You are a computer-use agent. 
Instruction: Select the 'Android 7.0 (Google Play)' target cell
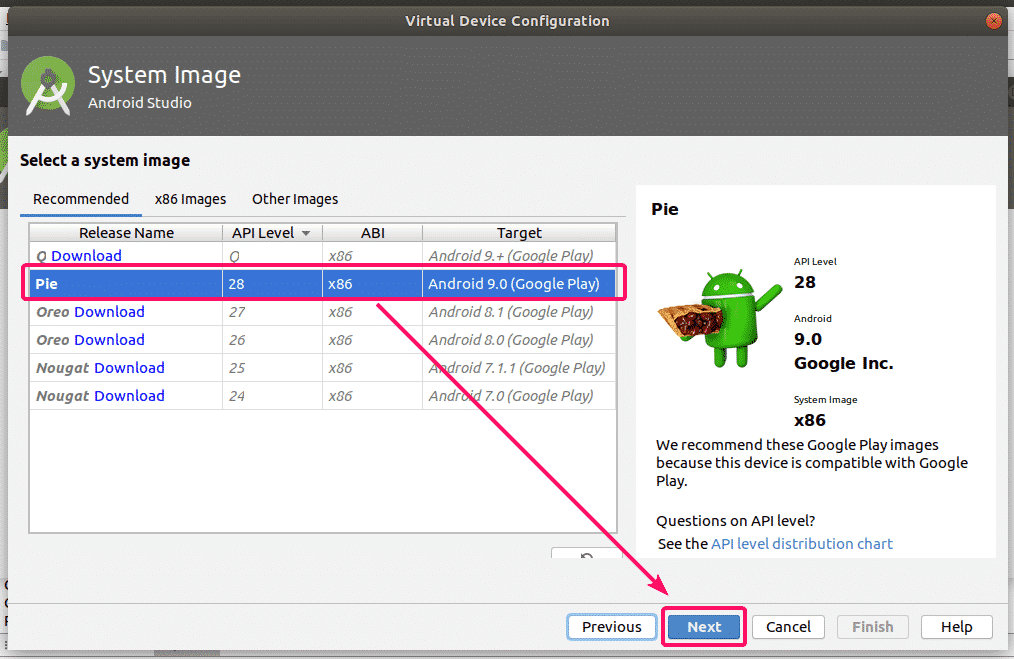pyautogui.click(x=519, y=396)
